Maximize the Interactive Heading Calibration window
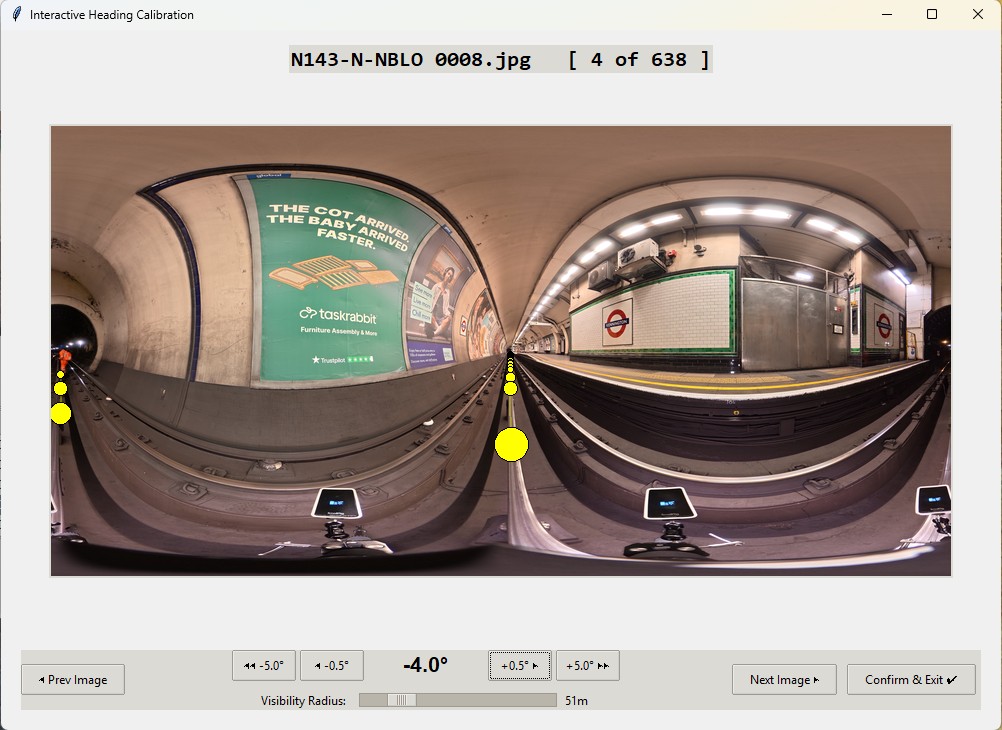 click(x=932, y=14)
